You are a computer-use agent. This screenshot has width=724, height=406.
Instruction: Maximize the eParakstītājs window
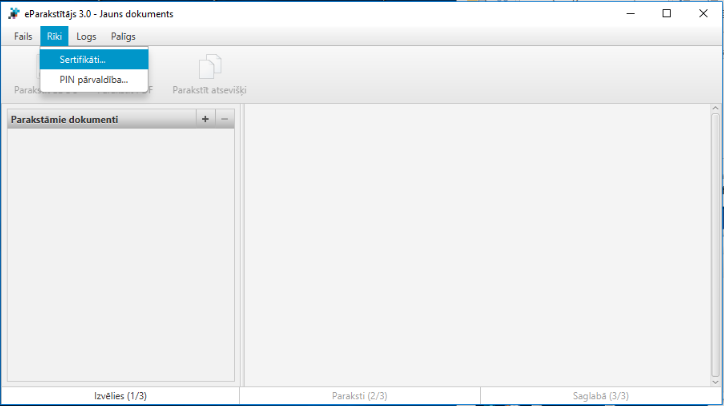tap(667, 13)
